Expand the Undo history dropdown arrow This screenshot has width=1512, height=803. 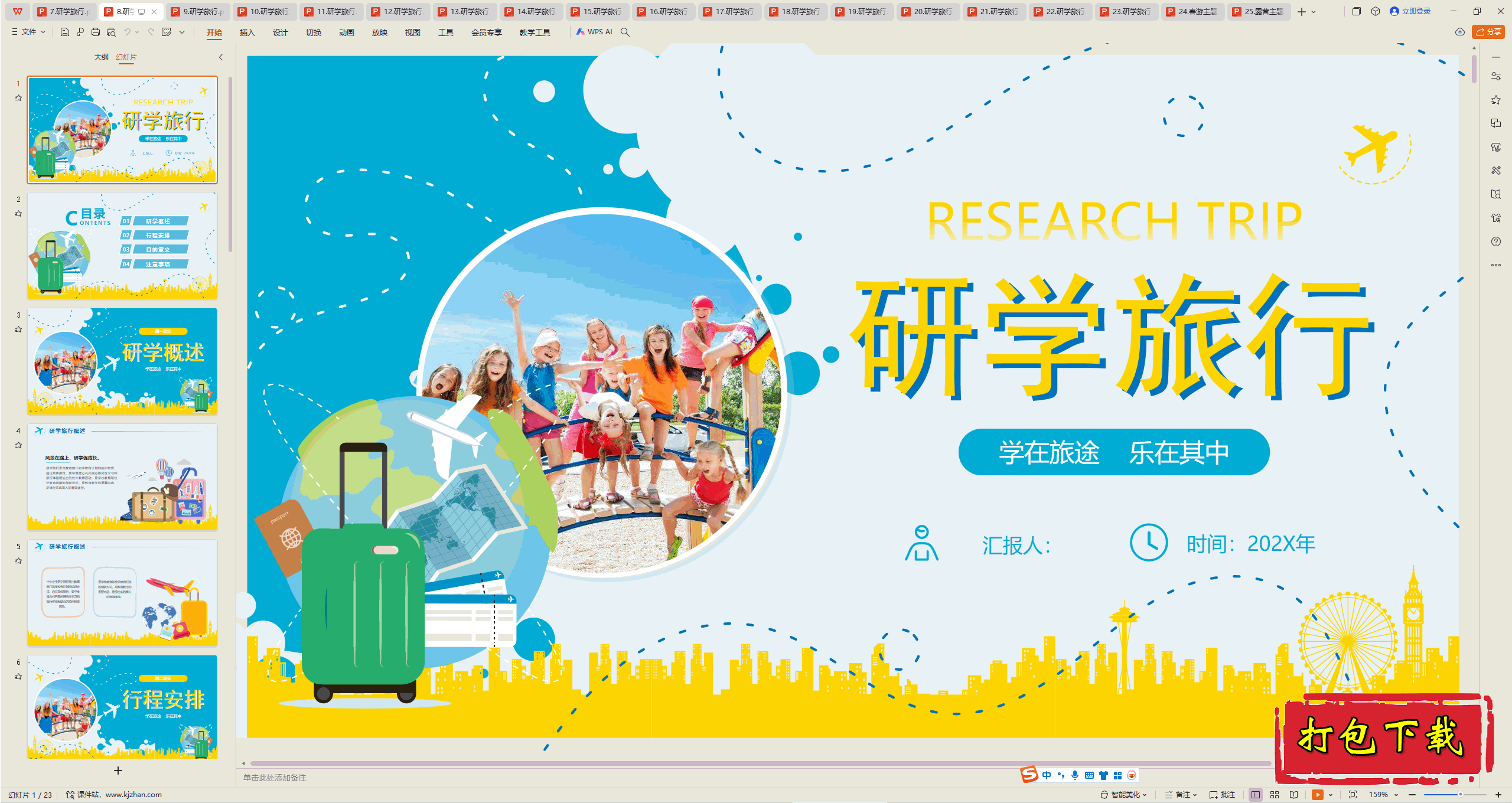pos(137,32)
